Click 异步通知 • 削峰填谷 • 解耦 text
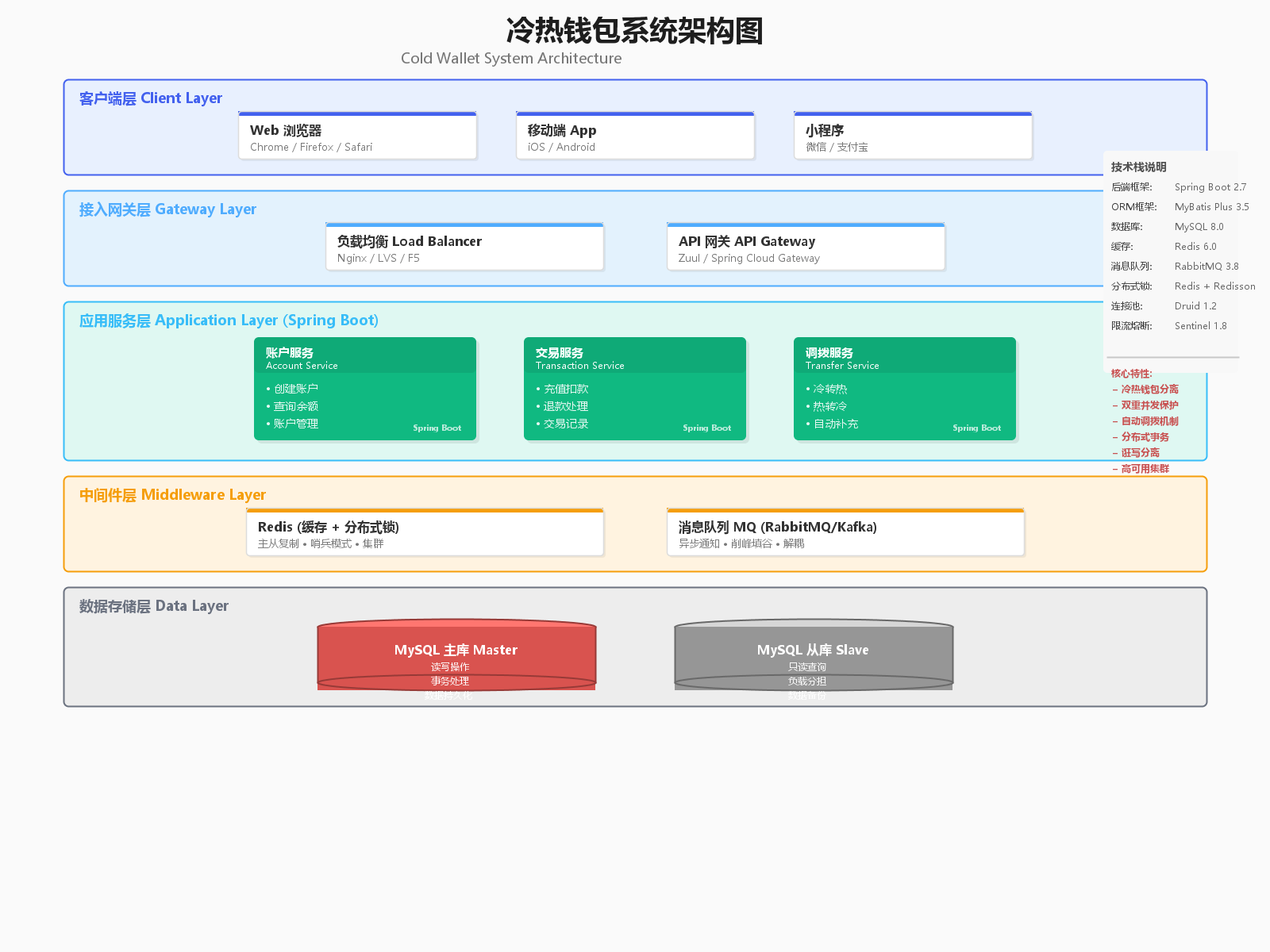This screenshot has width=1270, height=952. click(x=741, y=544)
